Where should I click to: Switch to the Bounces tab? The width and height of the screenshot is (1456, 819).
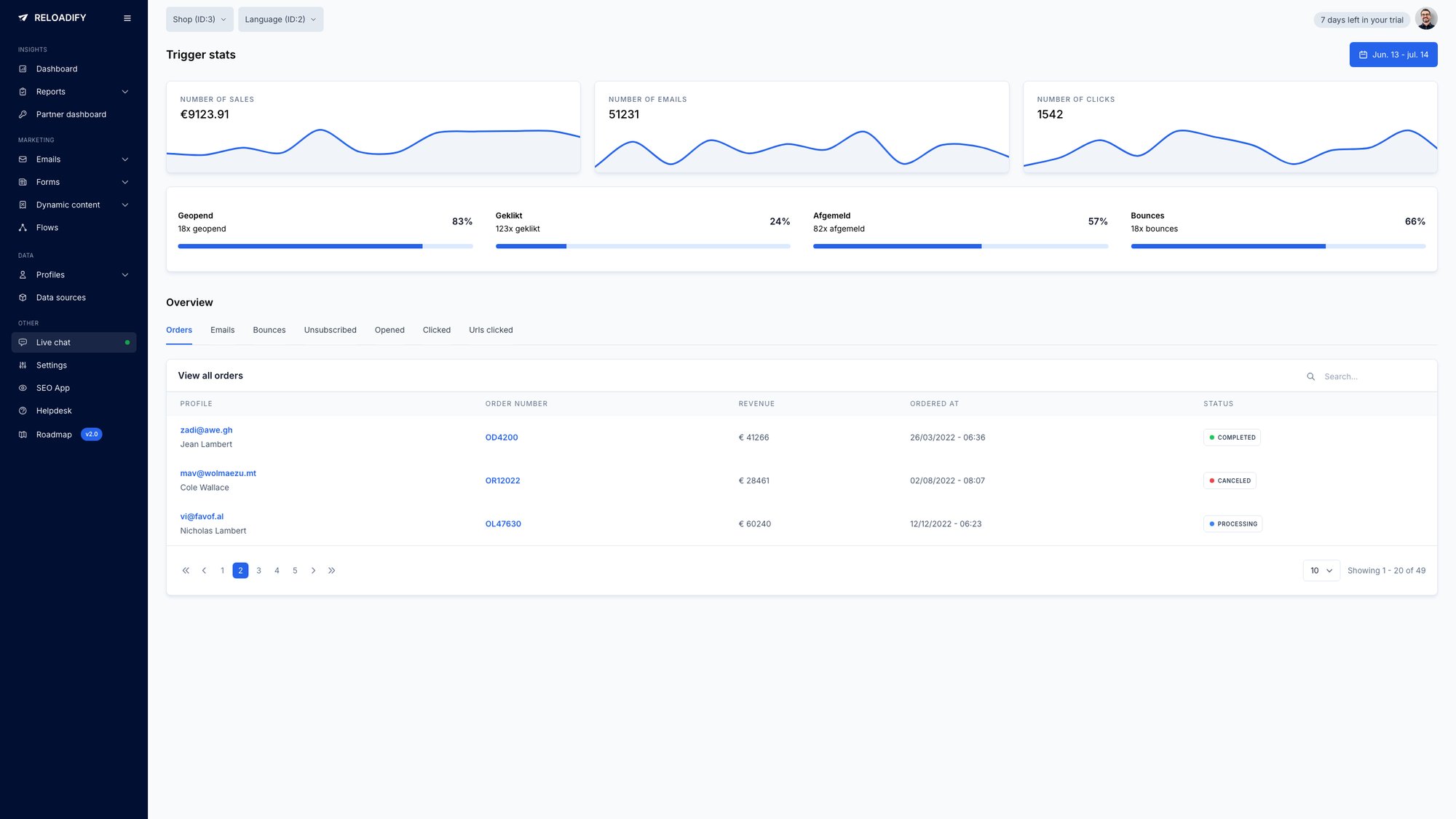(269, 330)
